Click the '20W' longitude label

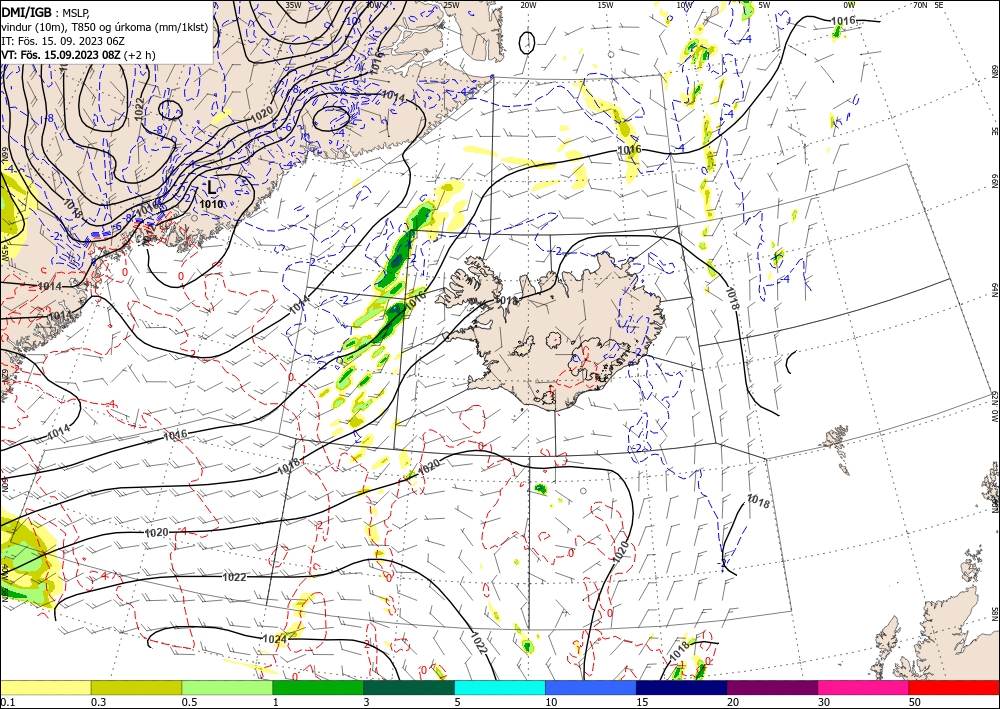pyautogui.click(x=528, y=5)
